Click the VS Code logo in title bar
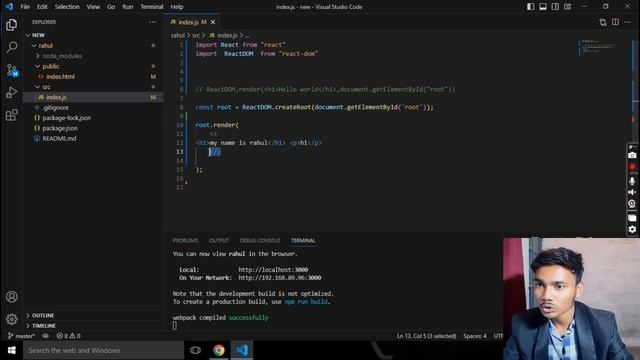Screen dimensions: 640x360 pyautogui.click(x=9, y=7)
